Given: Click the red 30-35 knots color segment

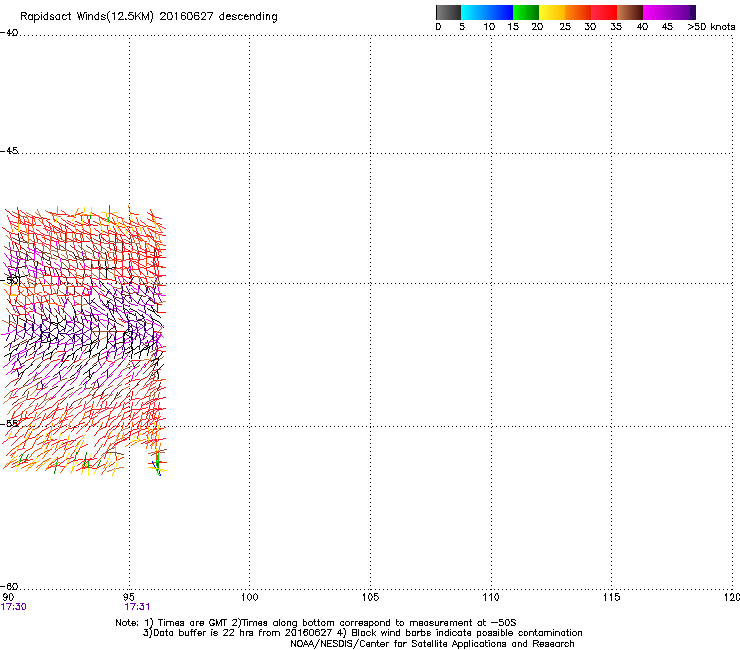Looking at the screenshot, I should [x=604, y=12].
